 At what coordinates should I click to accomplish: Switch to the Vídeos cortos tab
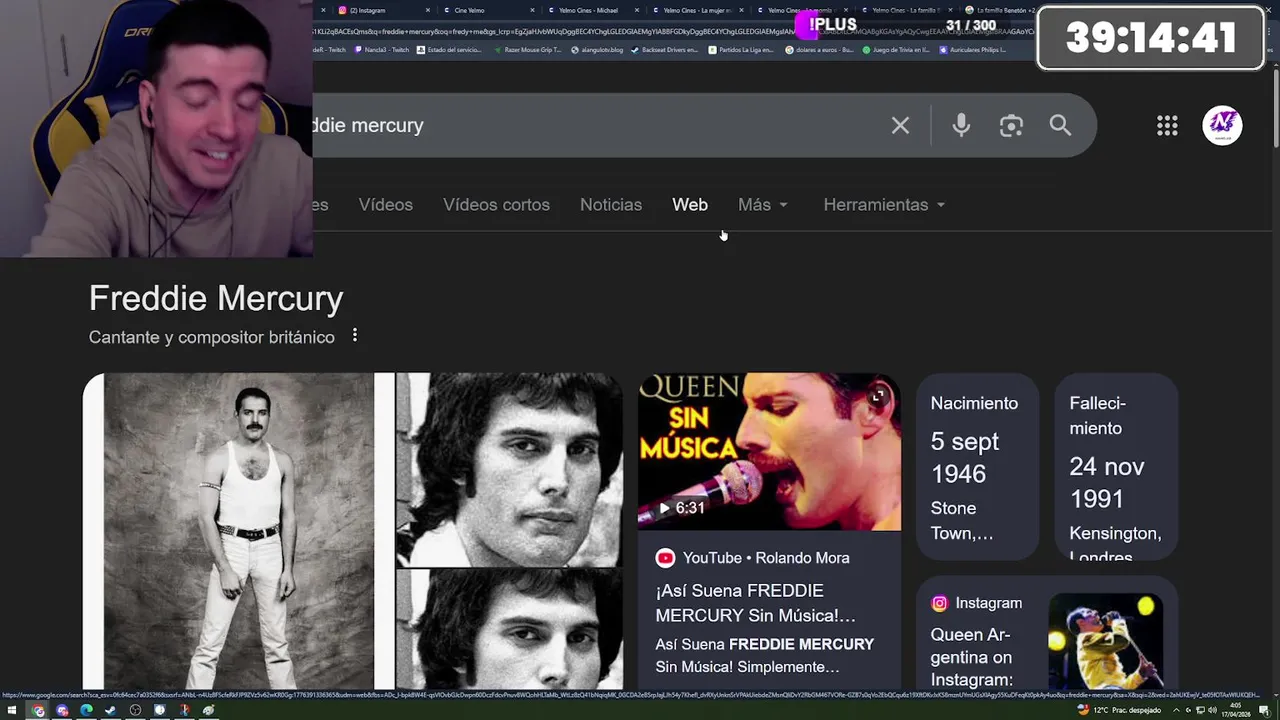(496, 204)
